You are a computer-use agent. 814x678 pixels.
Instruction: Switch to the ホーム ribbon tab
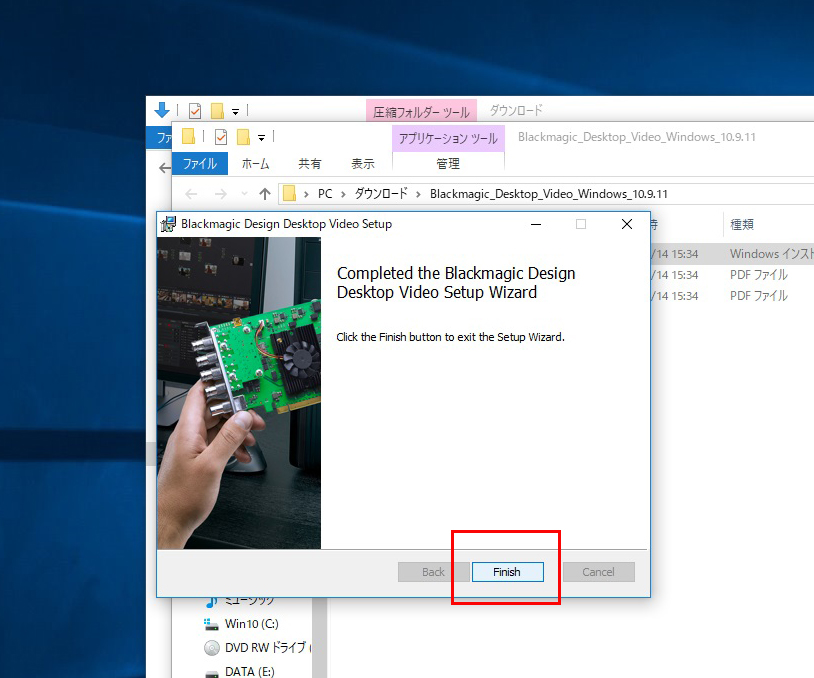[255, 164]
